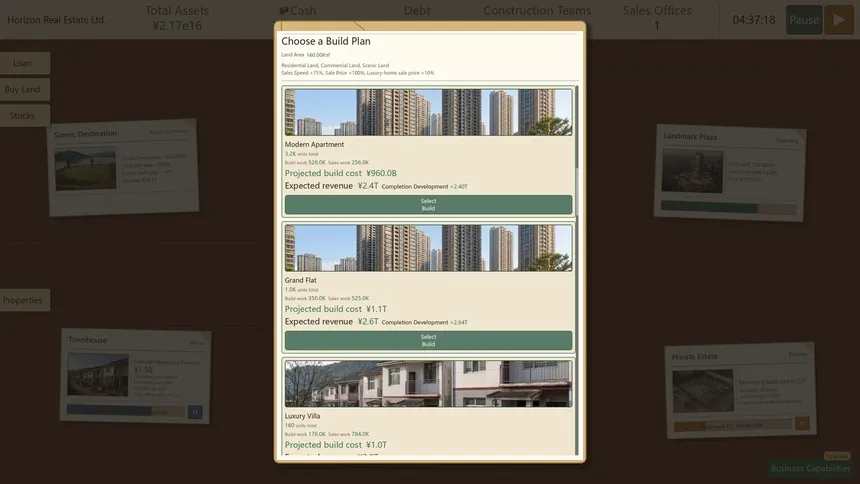Screen dimensions: 860x484
Task: Click the Sales Offices counter
Action: [657, 18]
